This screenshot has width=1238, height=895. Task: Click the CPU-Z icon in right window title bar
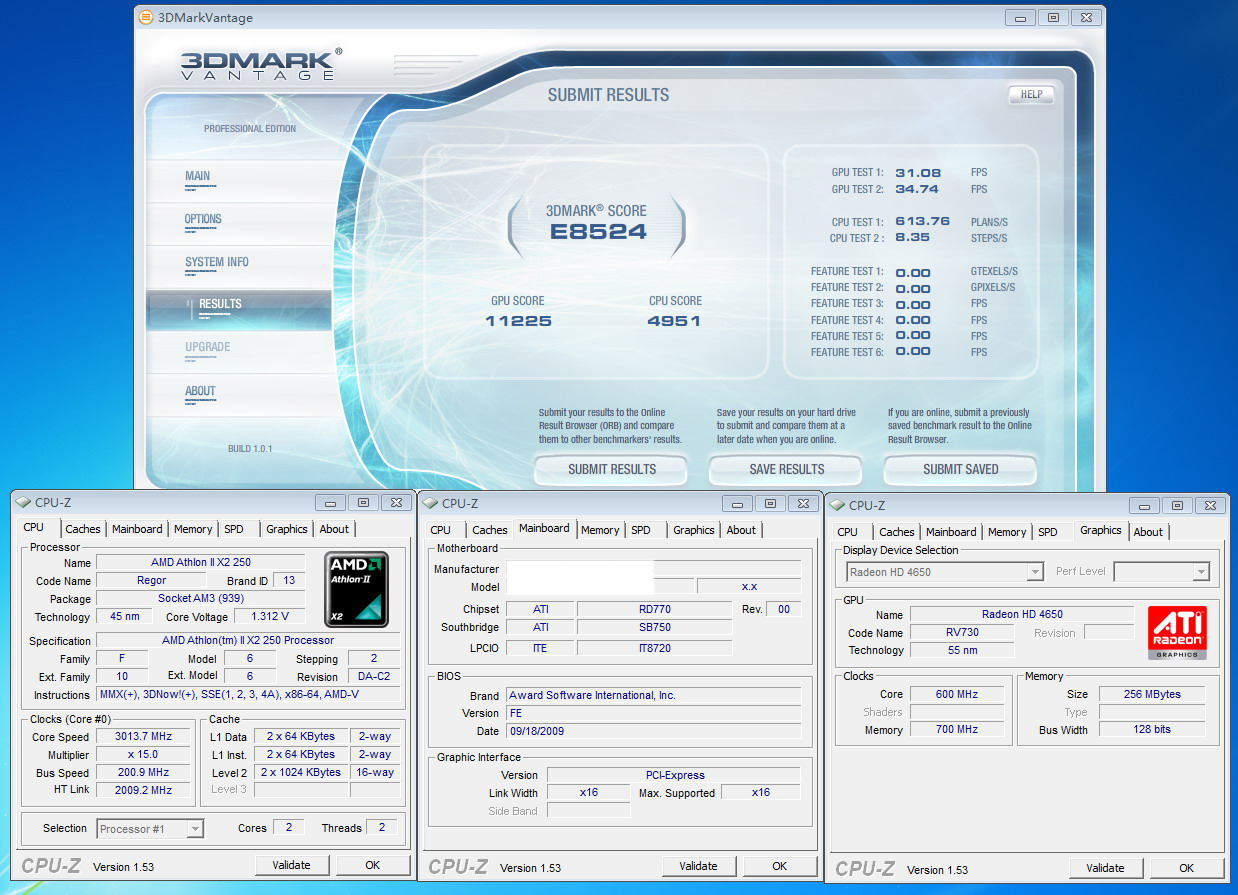[x=837, y=505]
